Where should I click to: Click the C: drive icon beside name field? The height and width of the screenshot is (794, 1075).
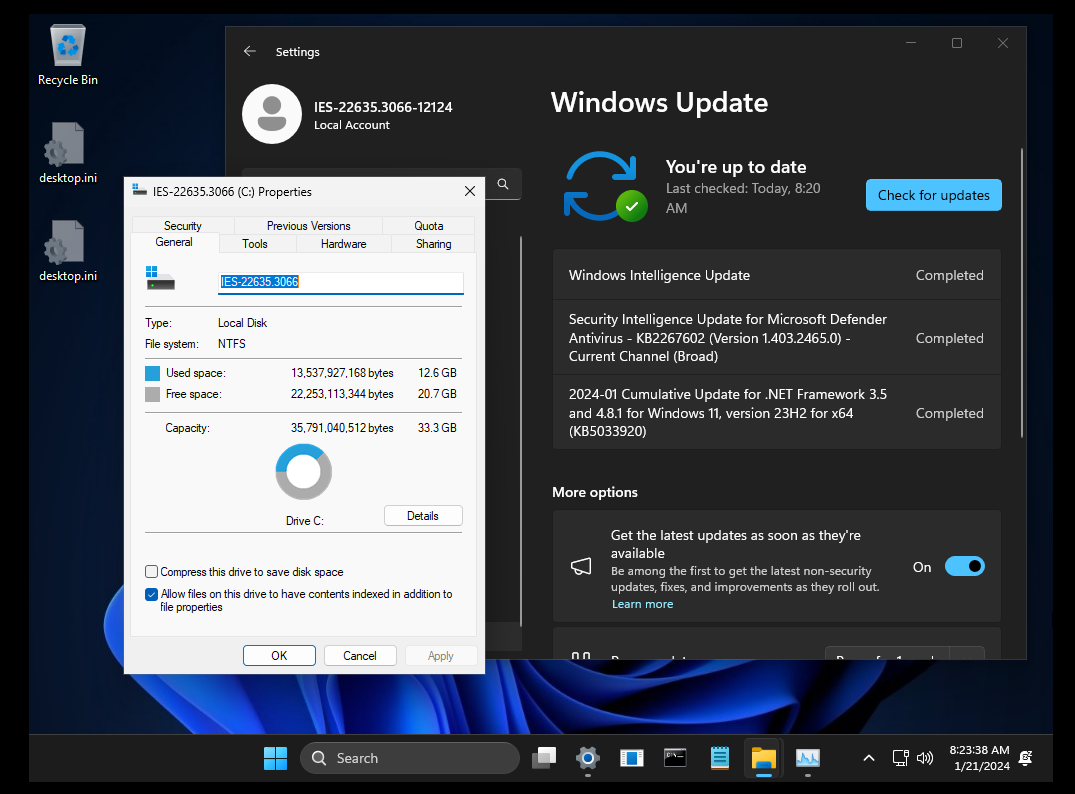[x=160, y=278]
